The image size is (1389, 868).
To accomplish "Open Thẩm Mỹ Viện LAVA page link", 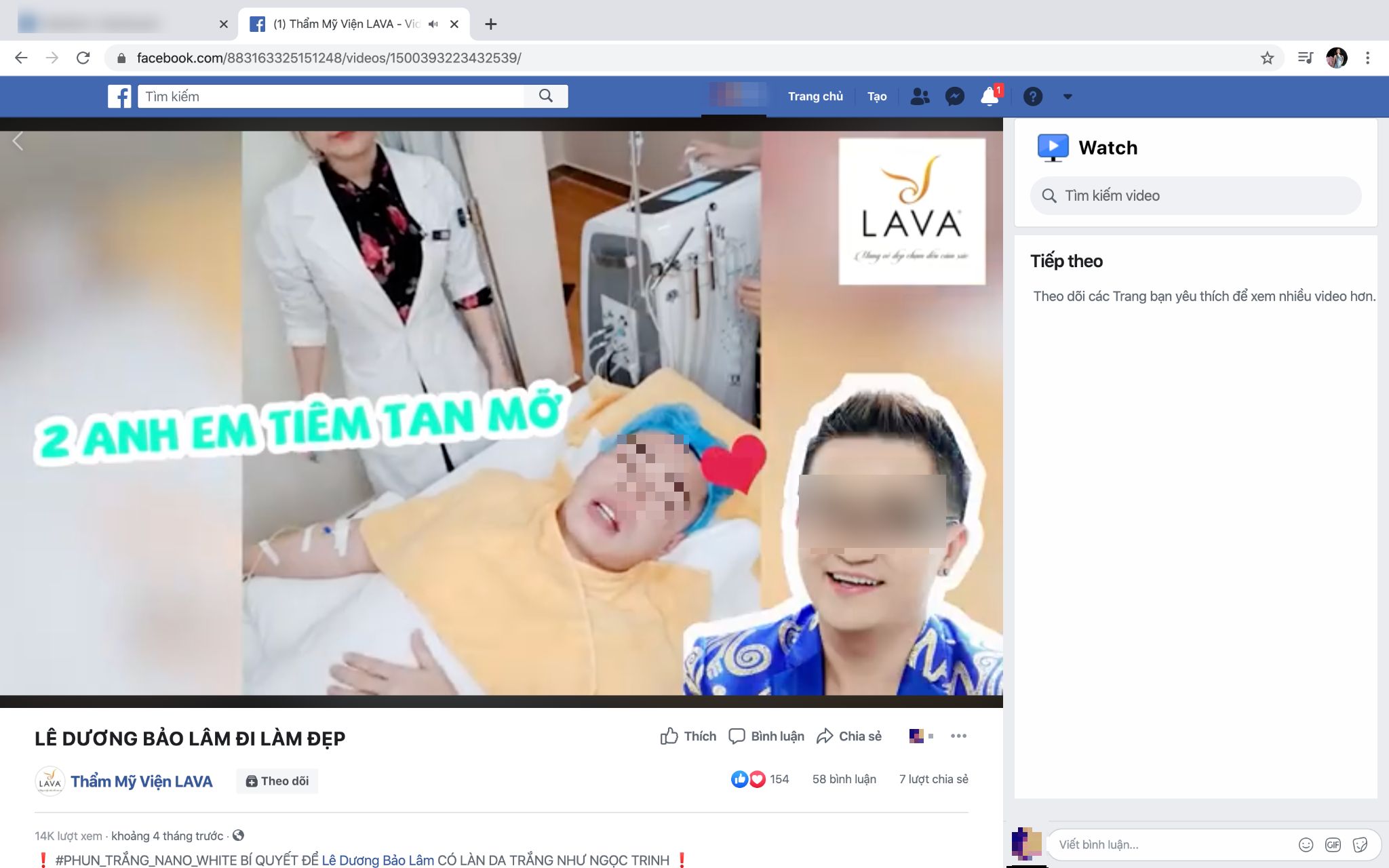I will click(141, 782).
